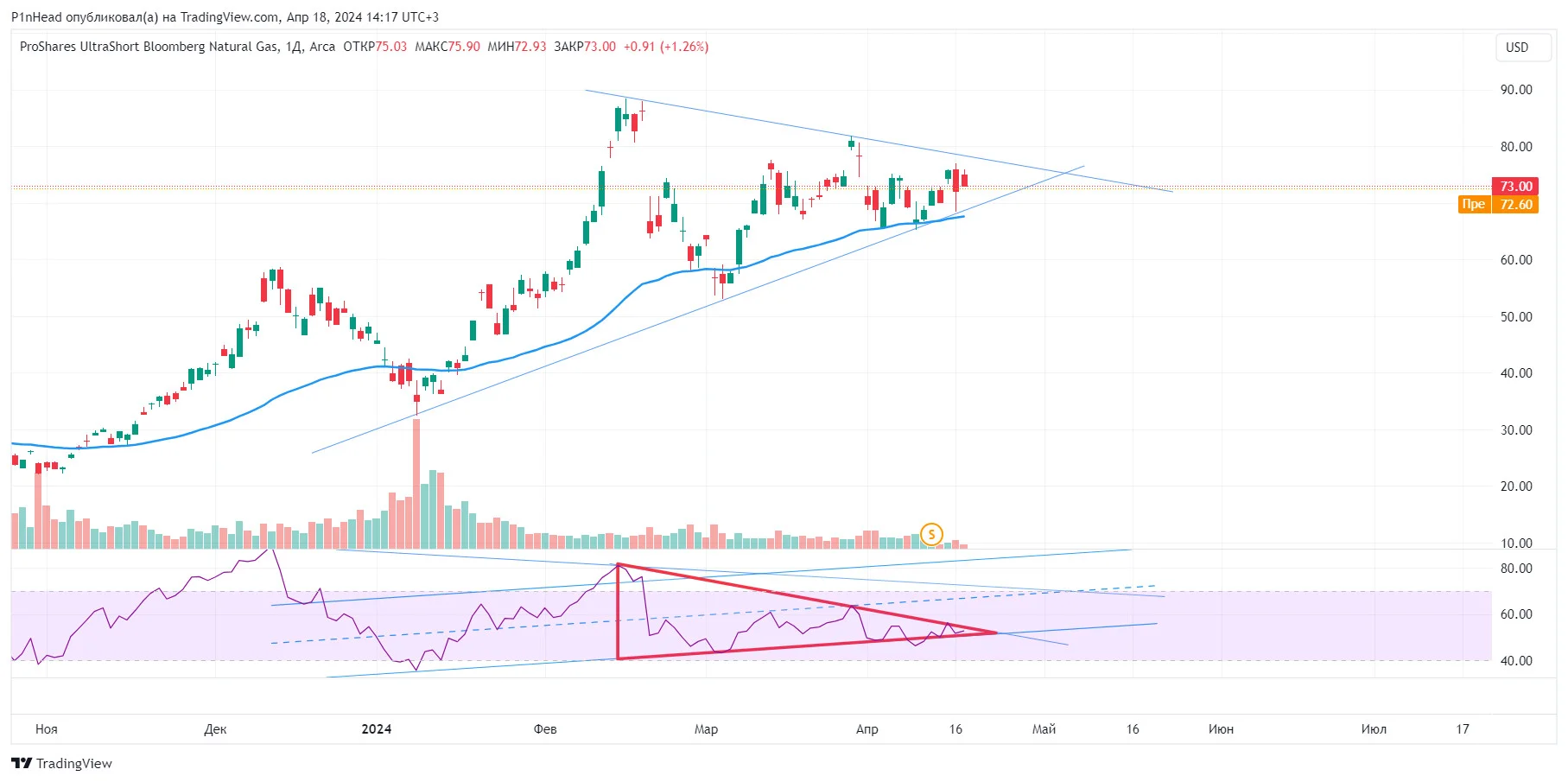Viewport: 1568px width, 782px height.
Task: Click the P1nHead publication header text
Action: (225, 17)
